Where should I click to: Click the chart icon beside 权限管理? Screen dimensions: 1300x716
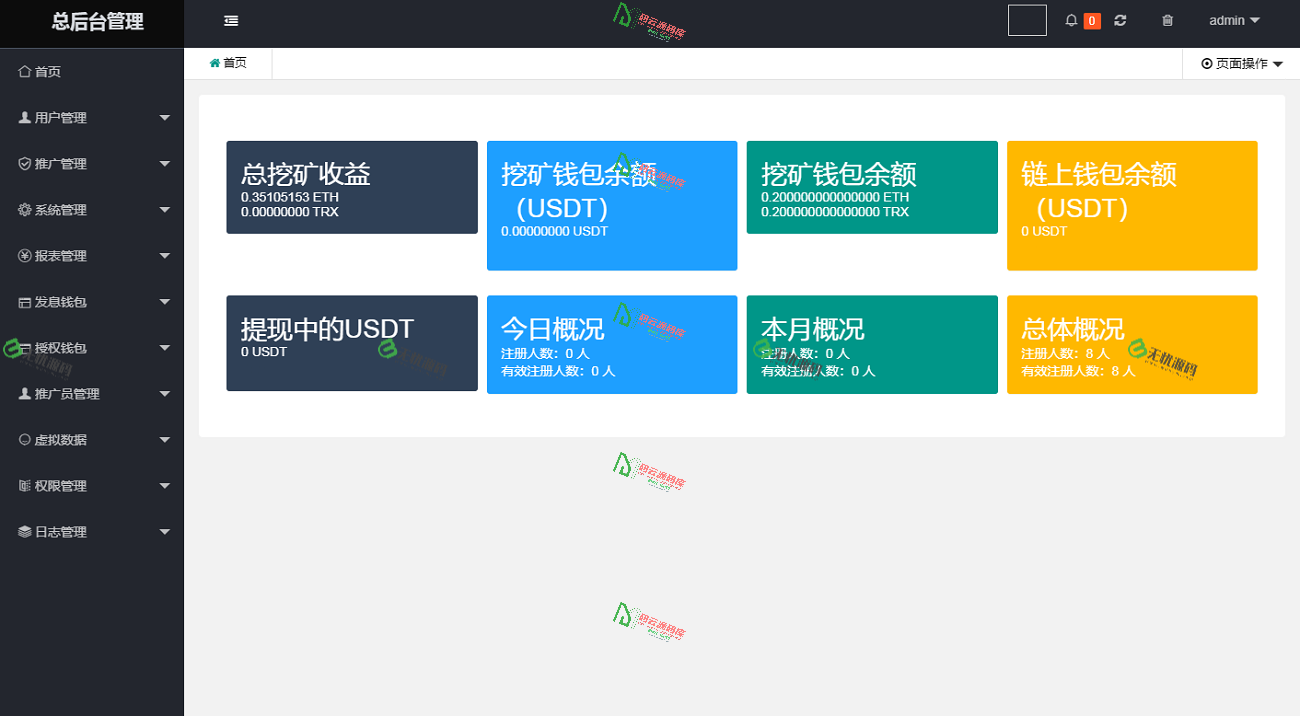pyautogui.click(x=24, y=485)
